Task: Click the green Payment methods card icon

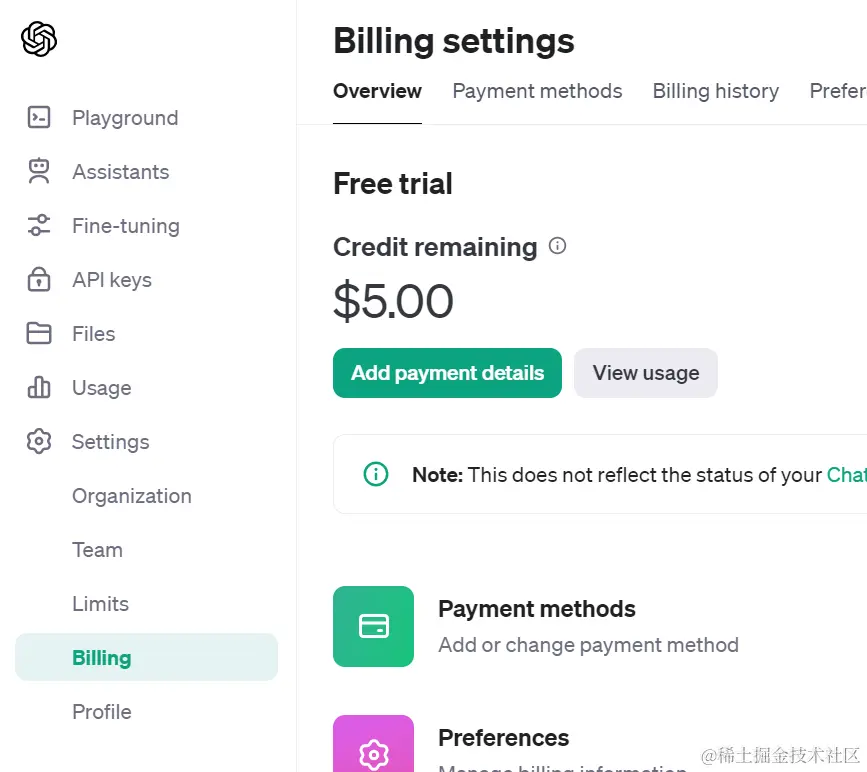Action: point(373,627)
